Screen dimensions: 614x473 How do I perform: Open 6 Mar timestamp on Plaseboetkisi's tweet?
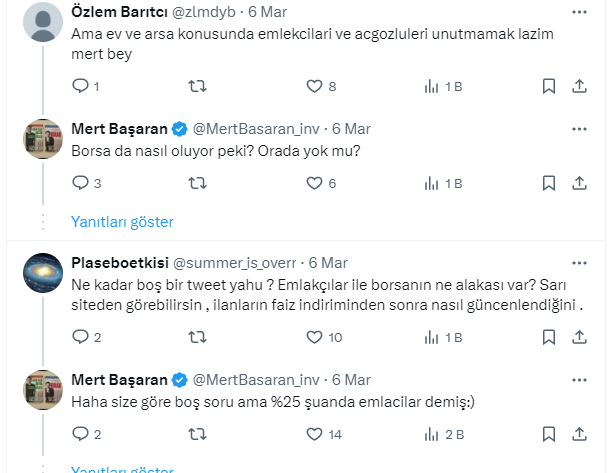coord(328,263)
